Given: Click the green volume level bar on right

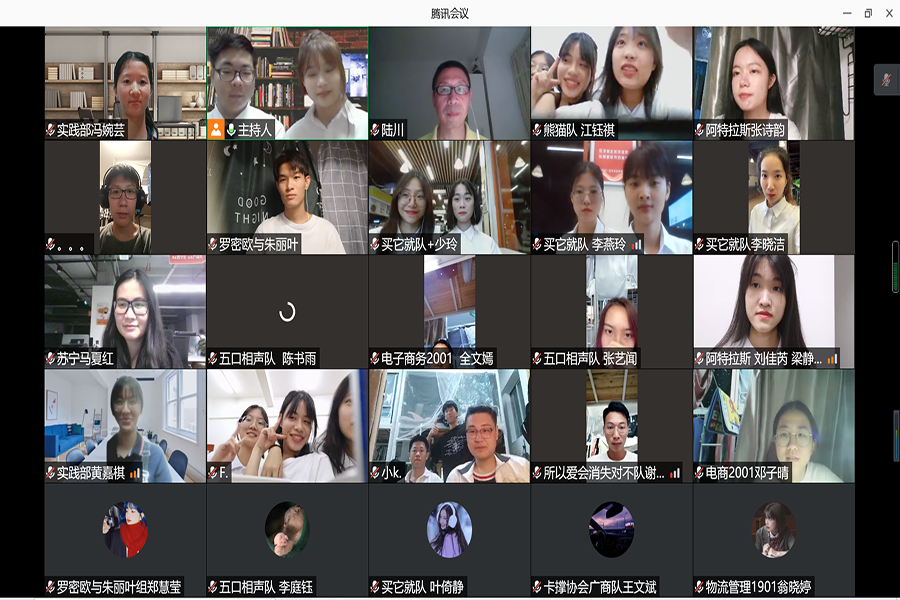Looking at the screenshot, I should [x=895, y=267].
